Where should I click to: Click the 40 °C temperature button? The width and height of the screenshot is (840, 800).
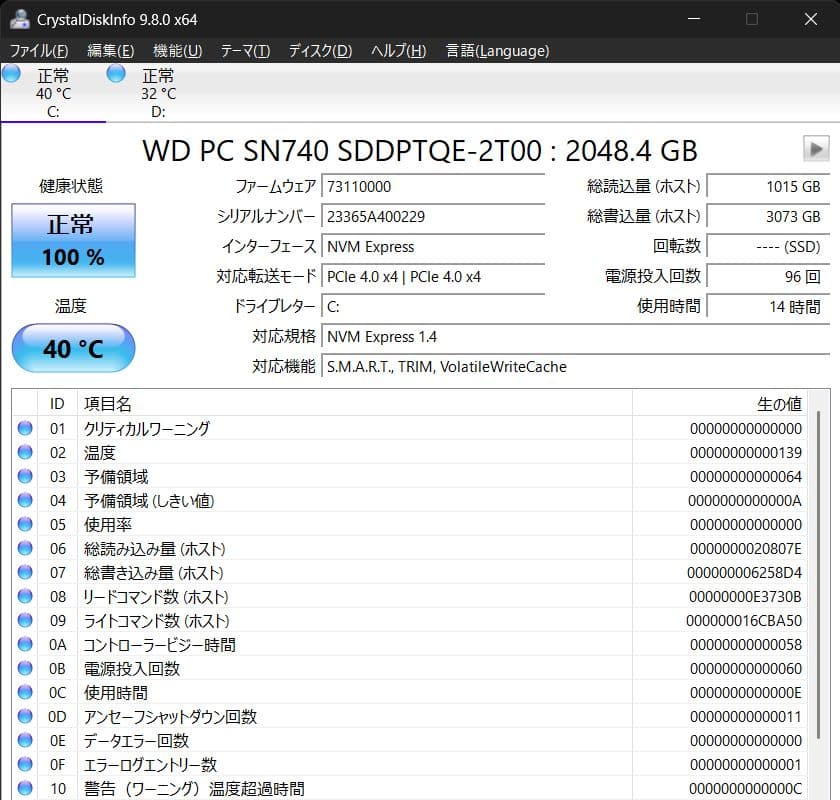click(73, 348)
